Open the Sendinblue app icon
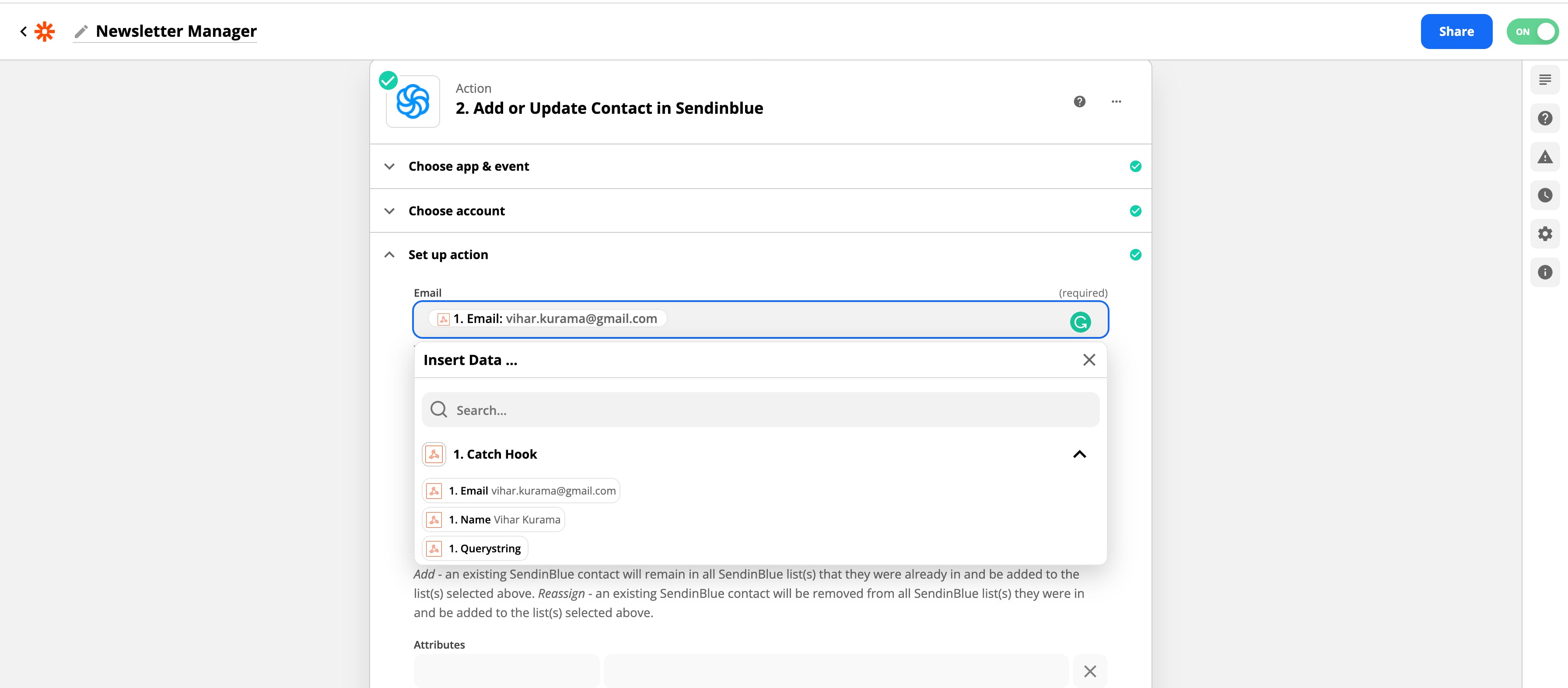1568x688 pixels. 413,102
